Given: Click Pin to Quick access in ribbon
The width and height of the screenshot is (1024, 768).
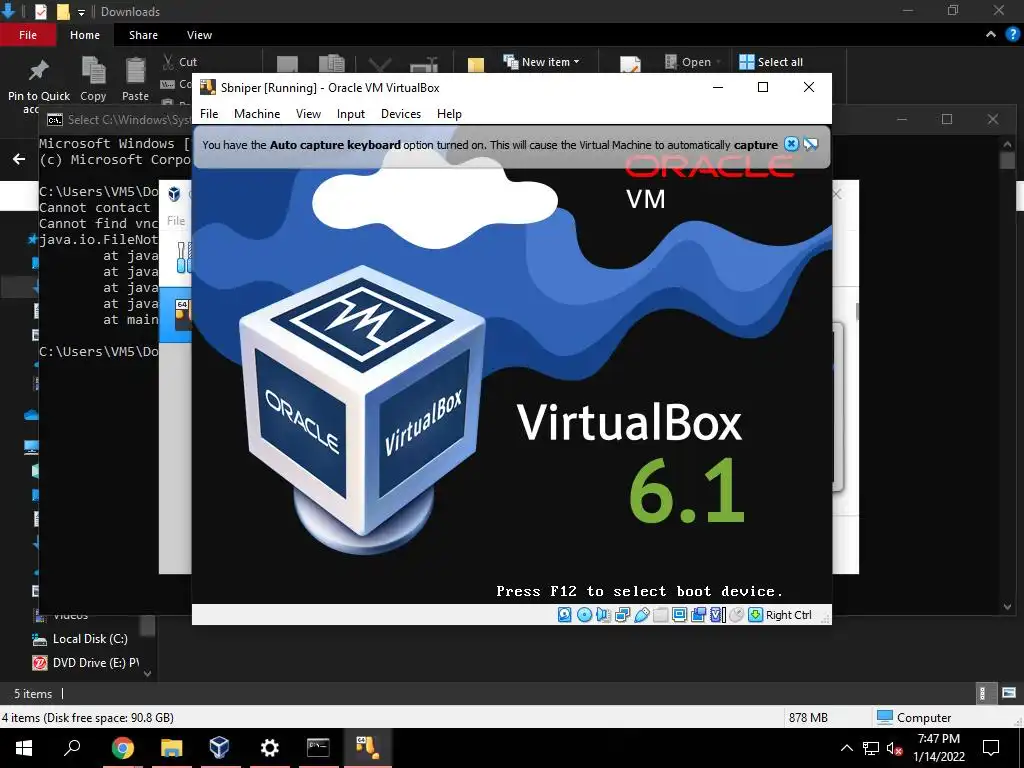Looking at the screenshot, I should [39, 85].
